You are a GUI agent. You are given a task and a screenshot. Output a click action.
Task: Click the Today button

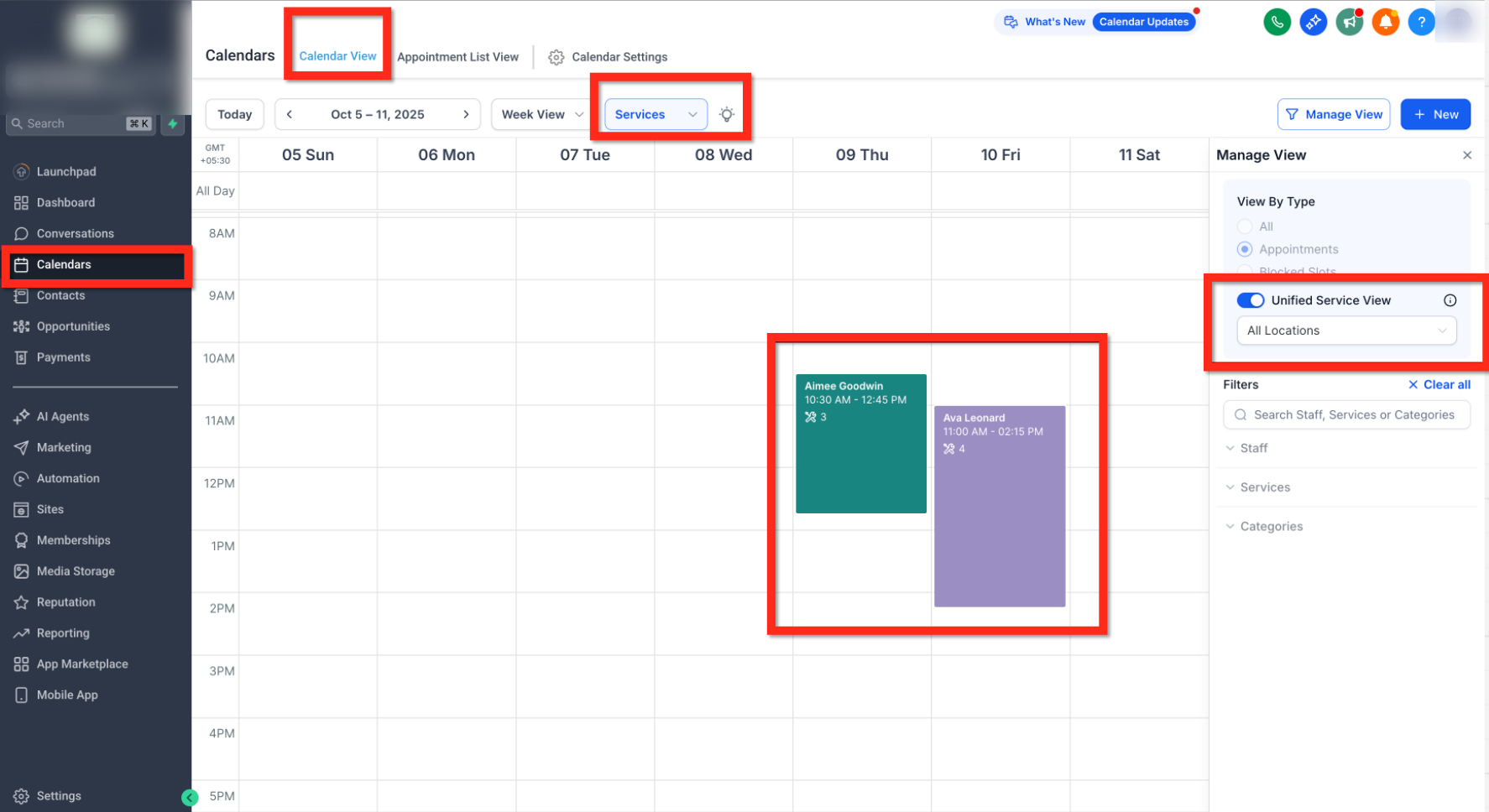click(x=235, y=114)
